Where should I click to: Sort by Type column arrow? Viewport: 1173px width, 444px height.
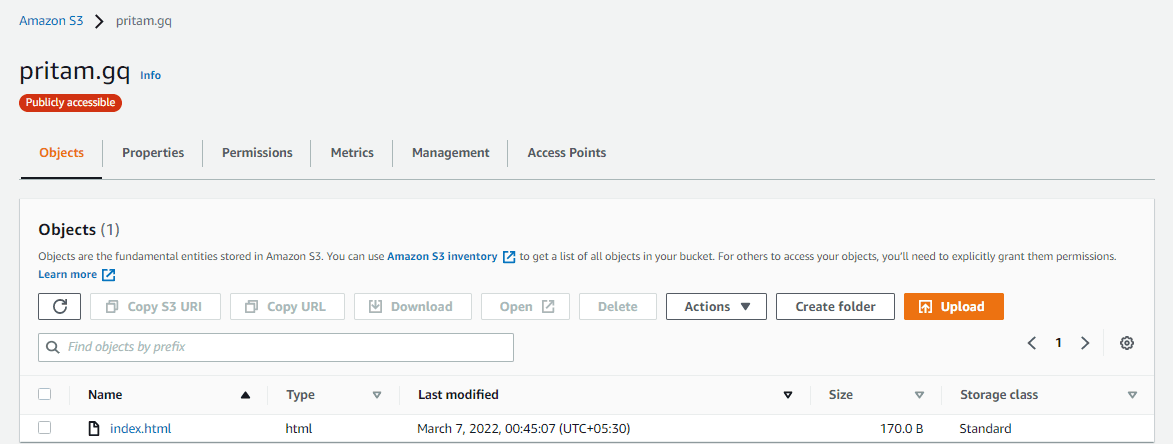tap(377, 395)
